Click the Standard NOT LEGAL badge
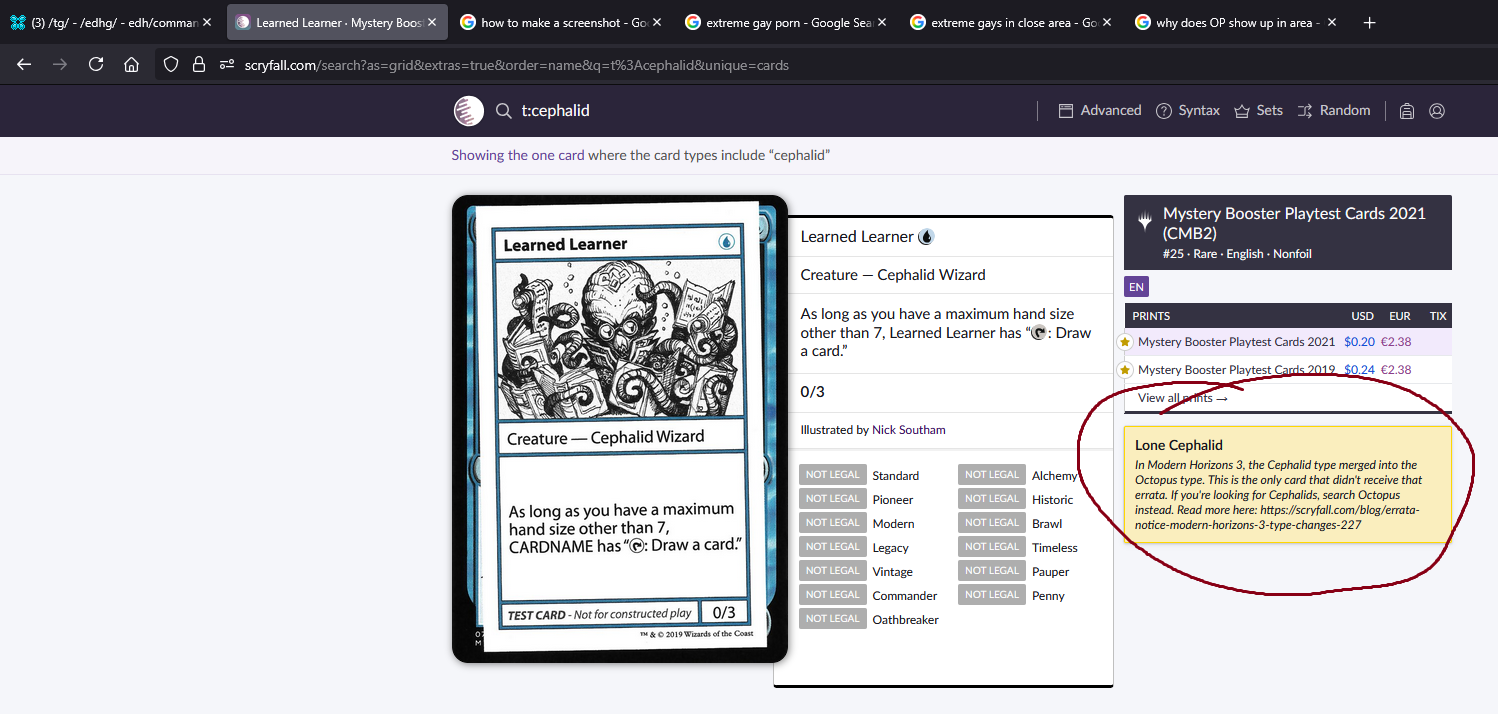Image resolution: width=1498 pixels, height=714 pixels. point(831,475)
